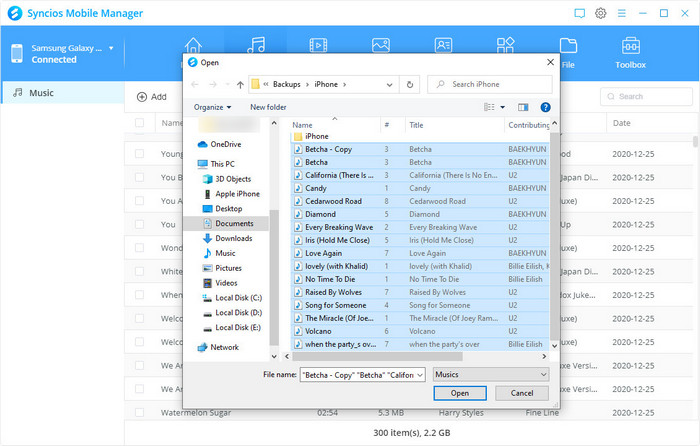This screenshot has height=446, width=700.
Task: Open Syncios settings gear
Action: click(x=600, y=13)
